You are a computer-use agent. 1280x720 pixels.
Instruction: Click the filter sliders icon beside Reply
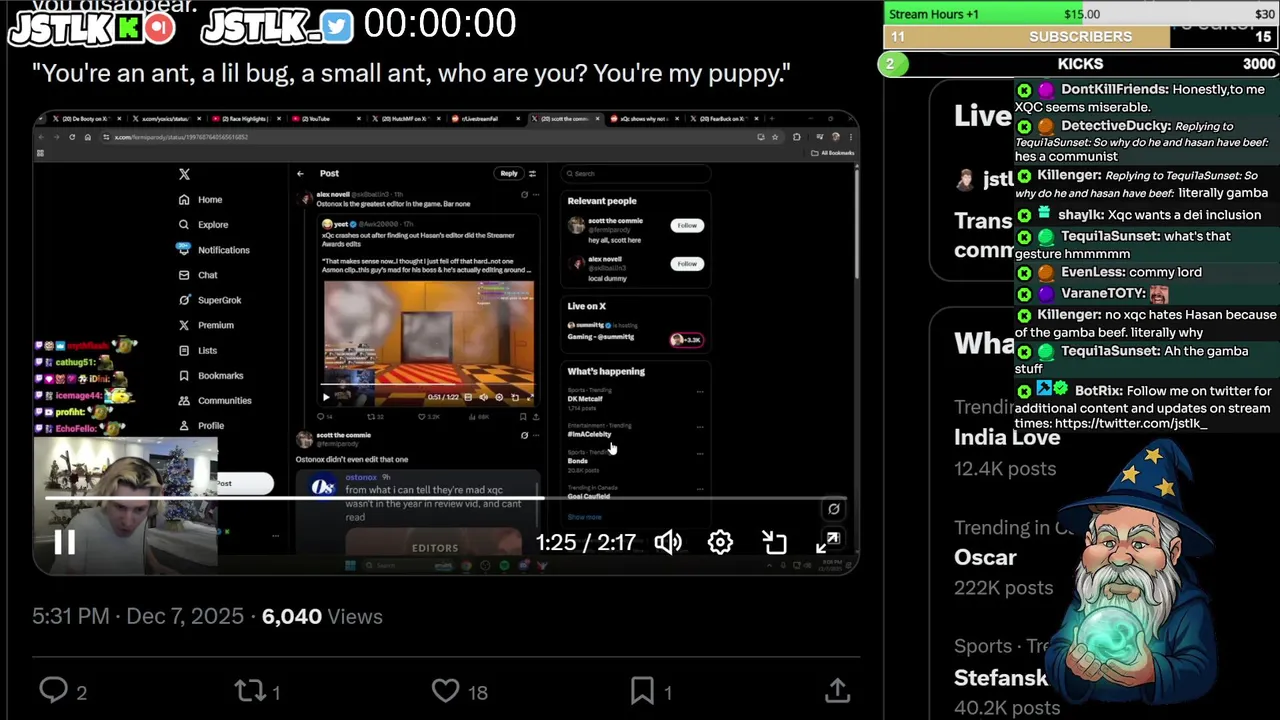532,173
